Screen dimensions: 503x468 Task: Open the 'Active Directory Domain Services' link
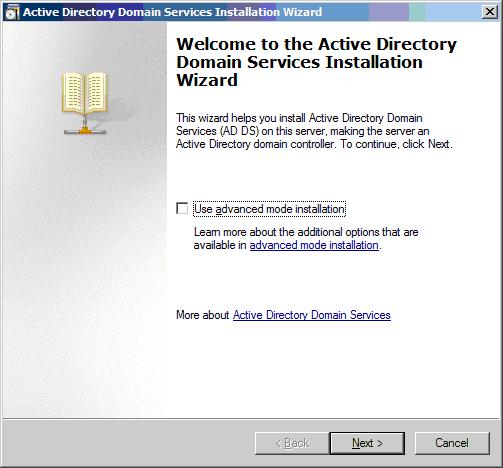[x=312, y=315]
